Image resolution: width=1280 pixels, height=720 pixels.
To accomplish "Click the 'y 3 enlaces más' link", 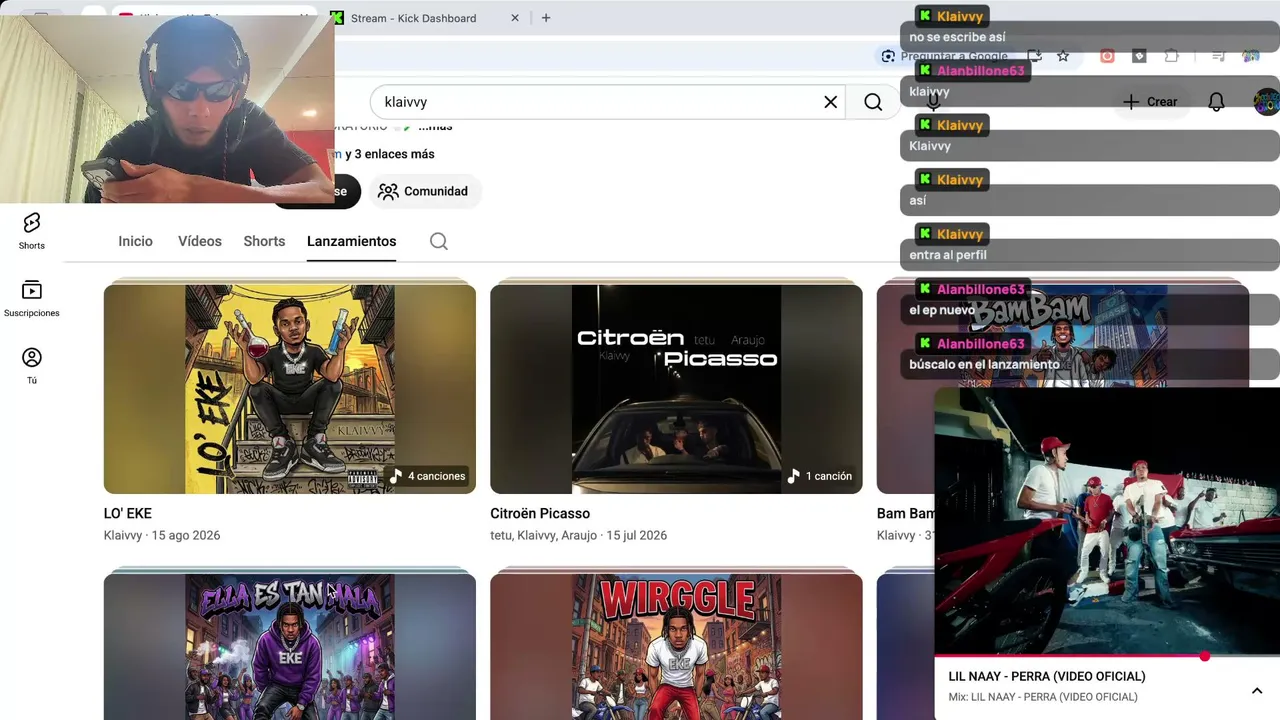I will point(390,154).
